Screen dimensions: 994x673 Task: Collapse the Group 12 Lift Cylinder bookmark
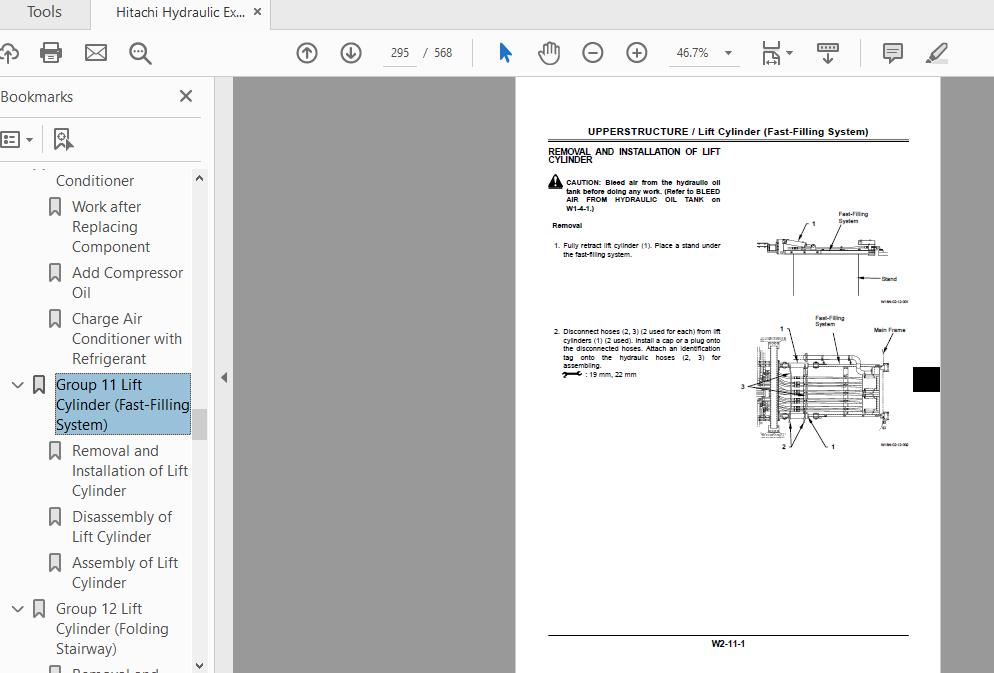click(x=17, y=608)
